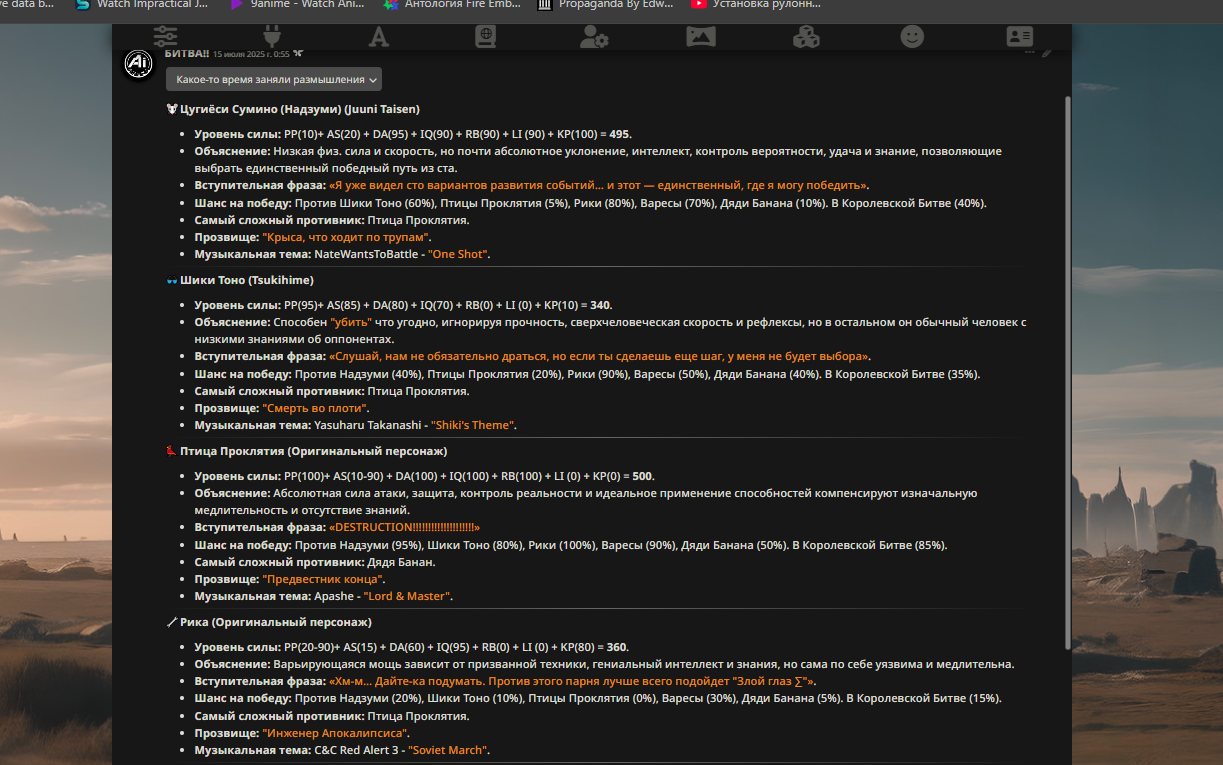Image resolution: width=1223 pixels, height=765 pixels.
Task: Click 'Объяснение: Абсолютная сила атаки' line
Action: [586, 502]
